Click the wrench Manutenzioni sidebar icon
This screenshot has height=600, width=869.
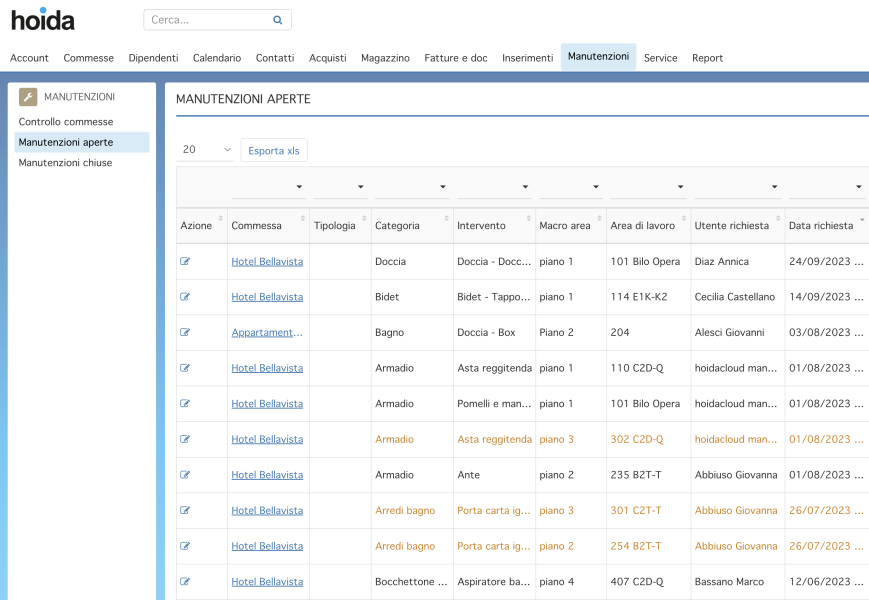28,96
